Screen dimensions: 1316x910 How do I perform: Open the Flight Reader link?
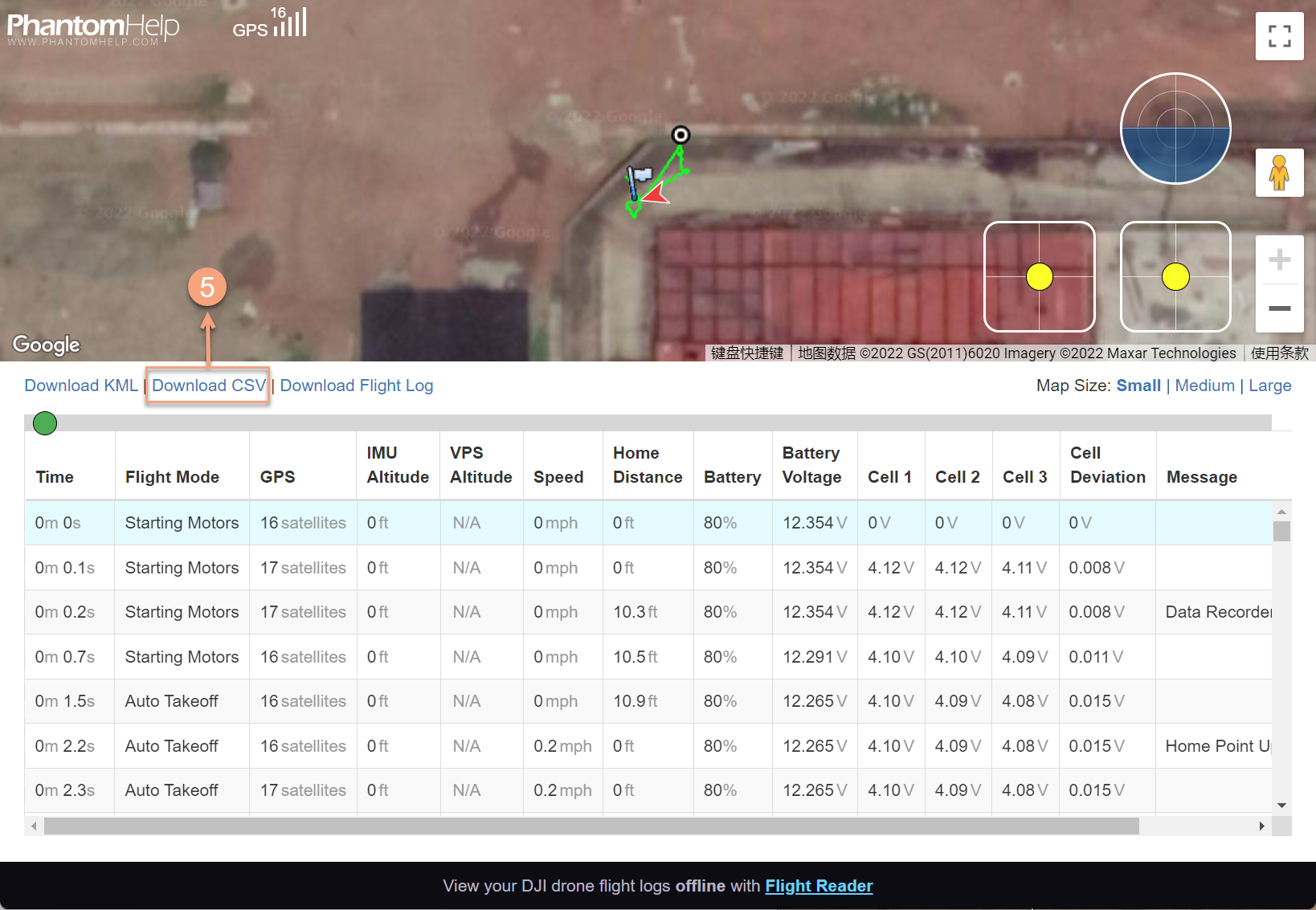818,886
